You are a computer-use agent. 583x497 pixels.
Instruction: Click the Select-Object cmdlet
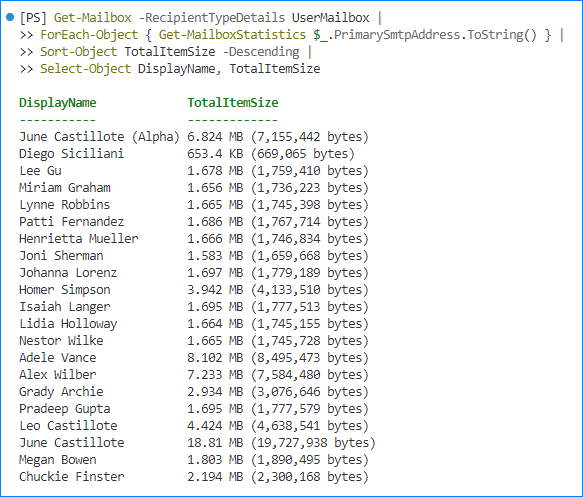pos(86,69)
